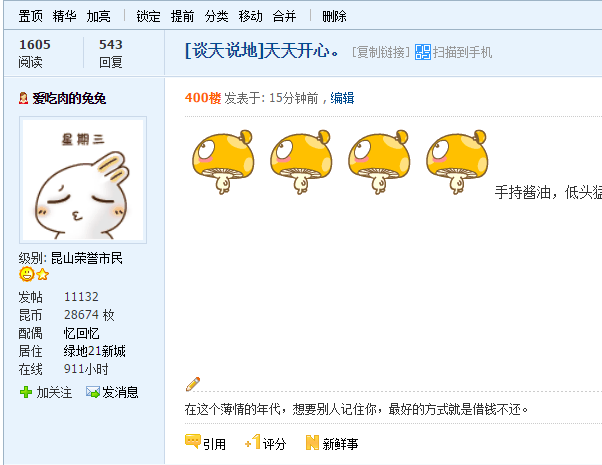
Task: Select 精华 in the moderation toolbar
Action: [64, 17]
